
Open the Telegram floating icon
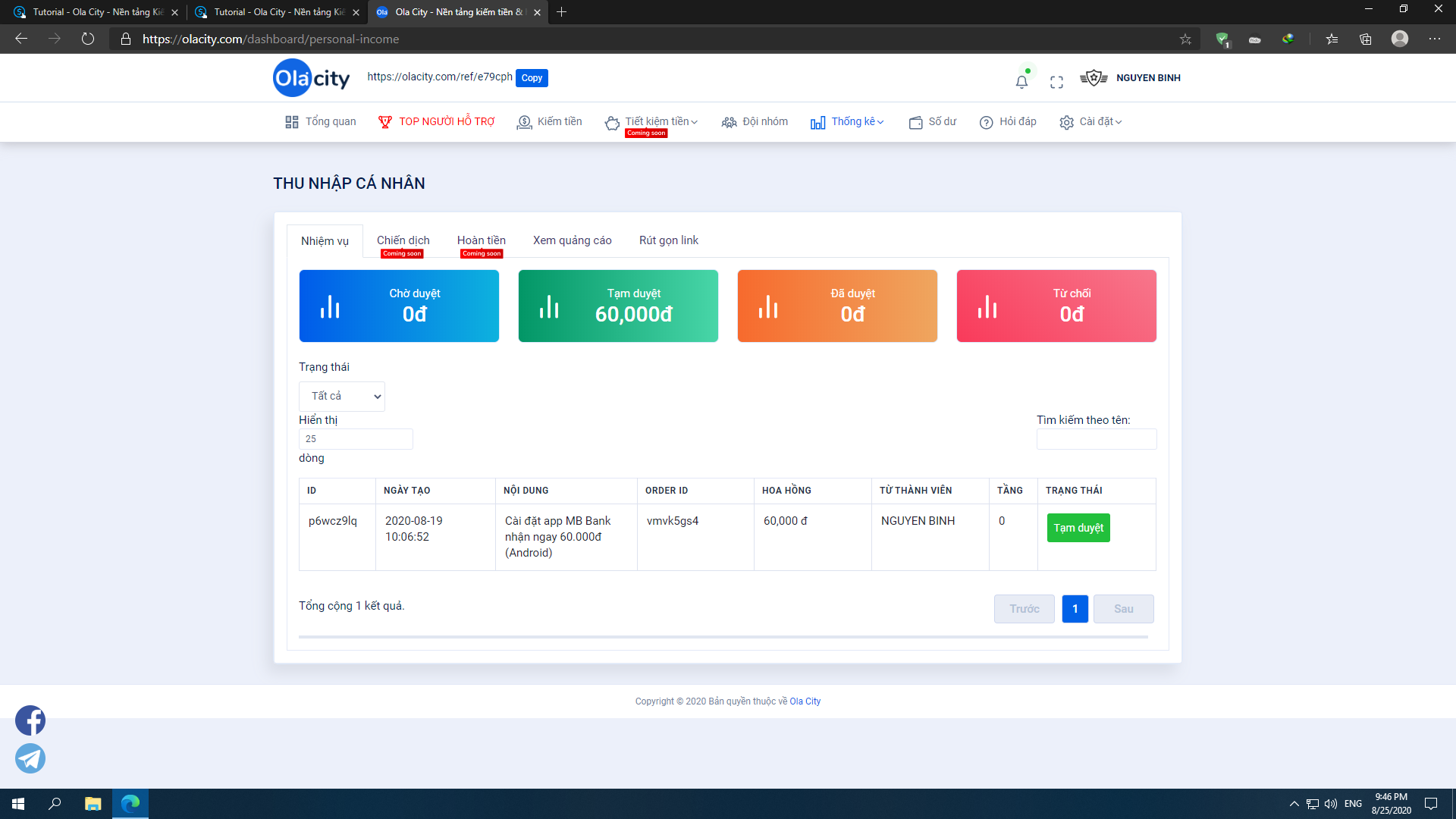pyautogui.click(x=30, y=758)
